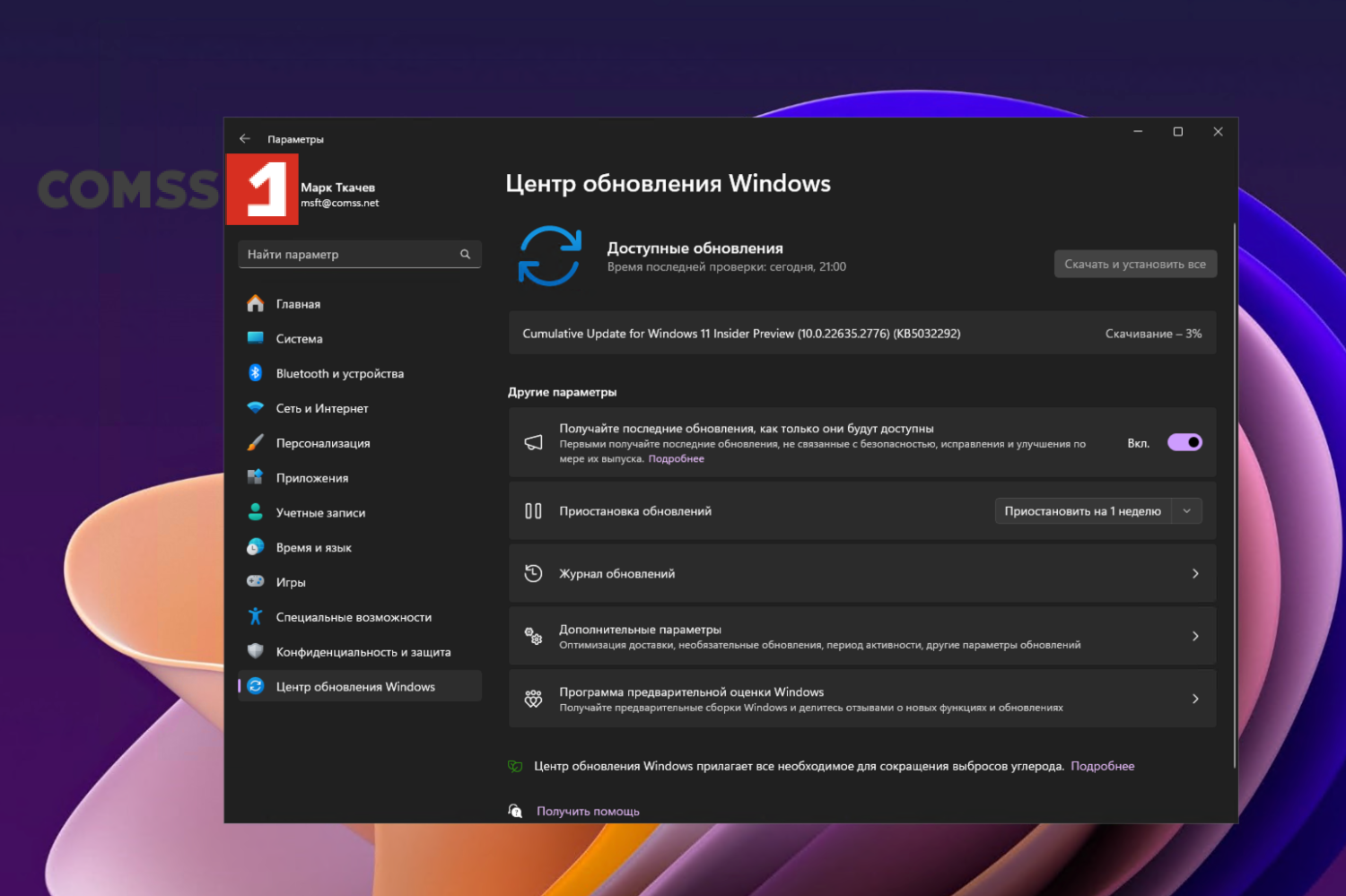
Task: Expand the Журнал обновлений chevron
Action: (1195, 574)
